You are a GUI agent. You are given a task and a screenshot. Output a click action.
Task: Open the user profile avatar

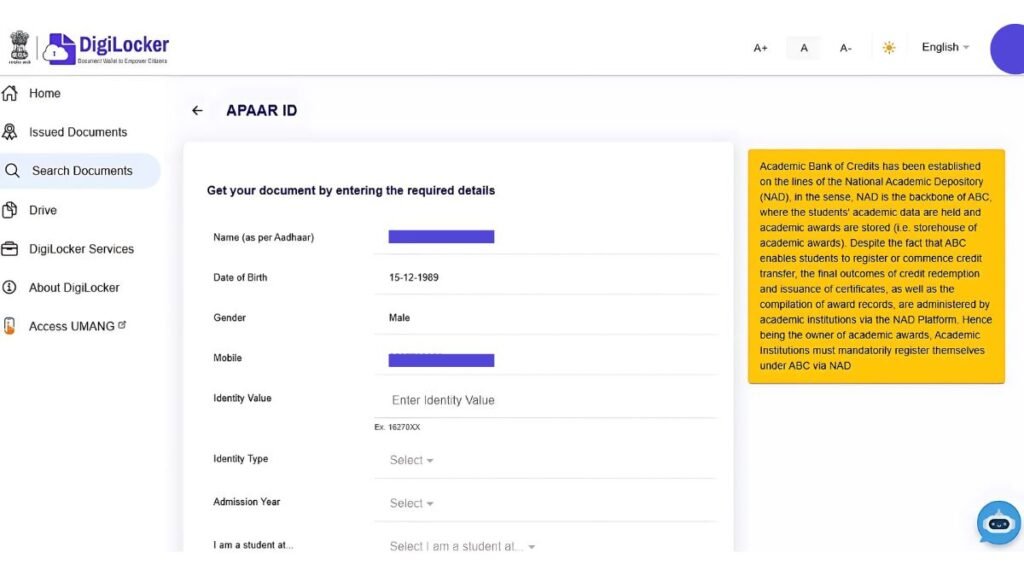pos(1008,48)
